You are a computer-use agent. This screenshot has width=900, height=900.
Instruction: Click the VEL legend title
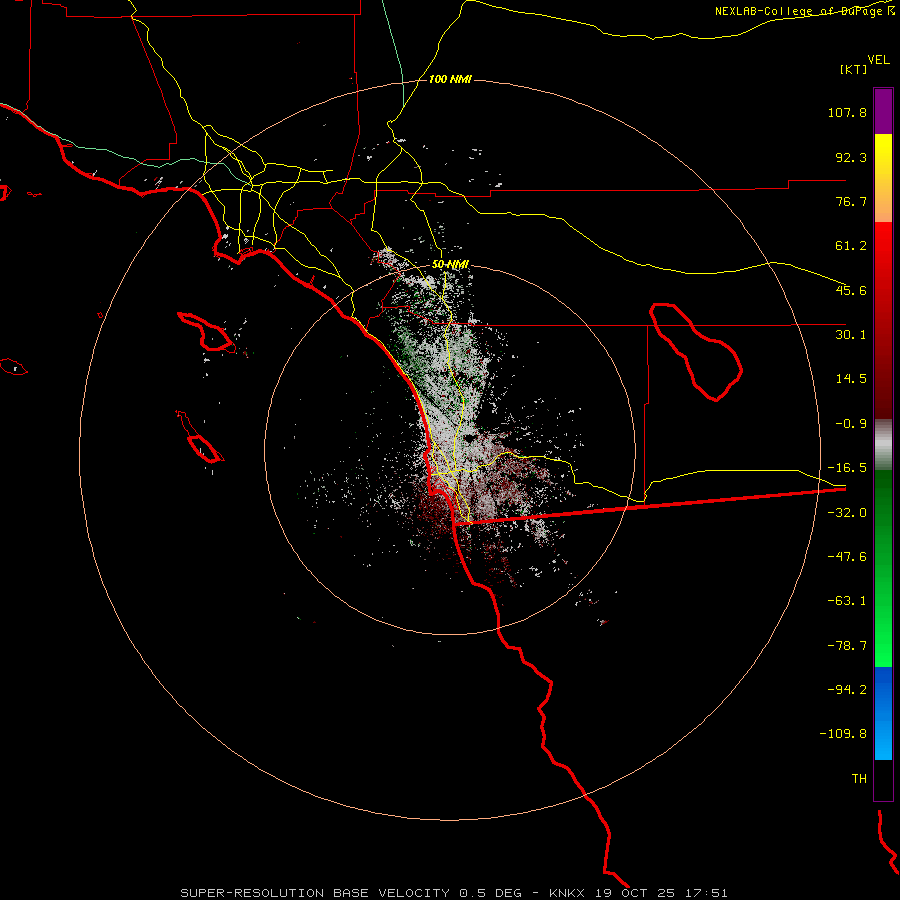878,60
